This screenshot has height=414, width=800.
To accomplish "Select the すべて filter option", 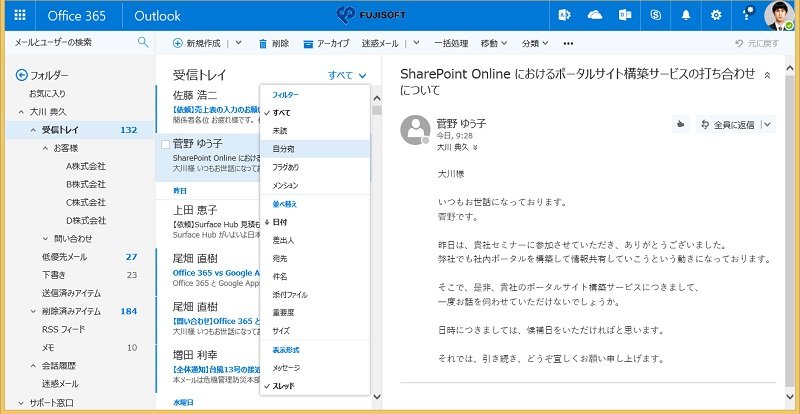I will pyautogui.click(x=314, y=113).
